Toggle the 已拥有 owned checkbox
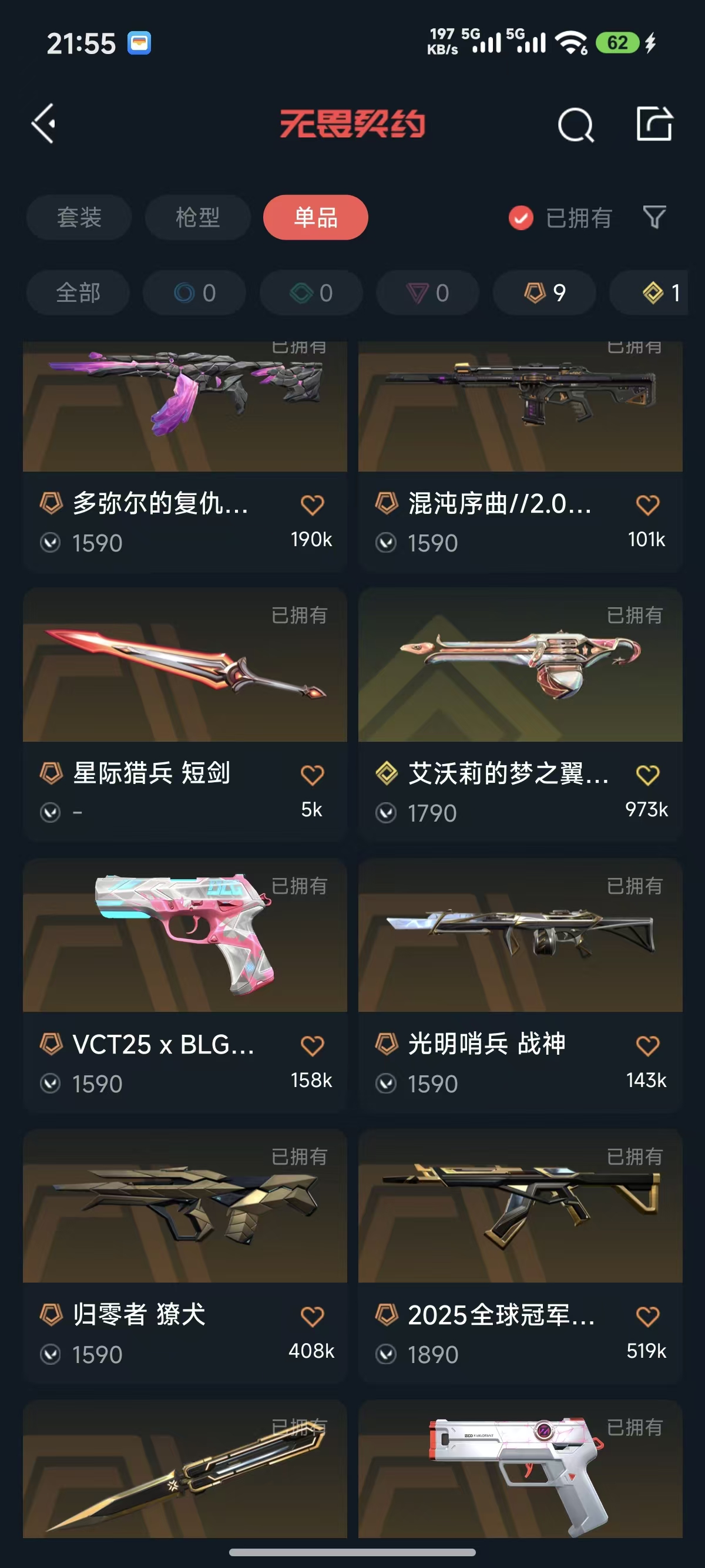Image resolution: width=705 pixels, height=1568 pixels. pyautogui.click(x=521, y=218)
